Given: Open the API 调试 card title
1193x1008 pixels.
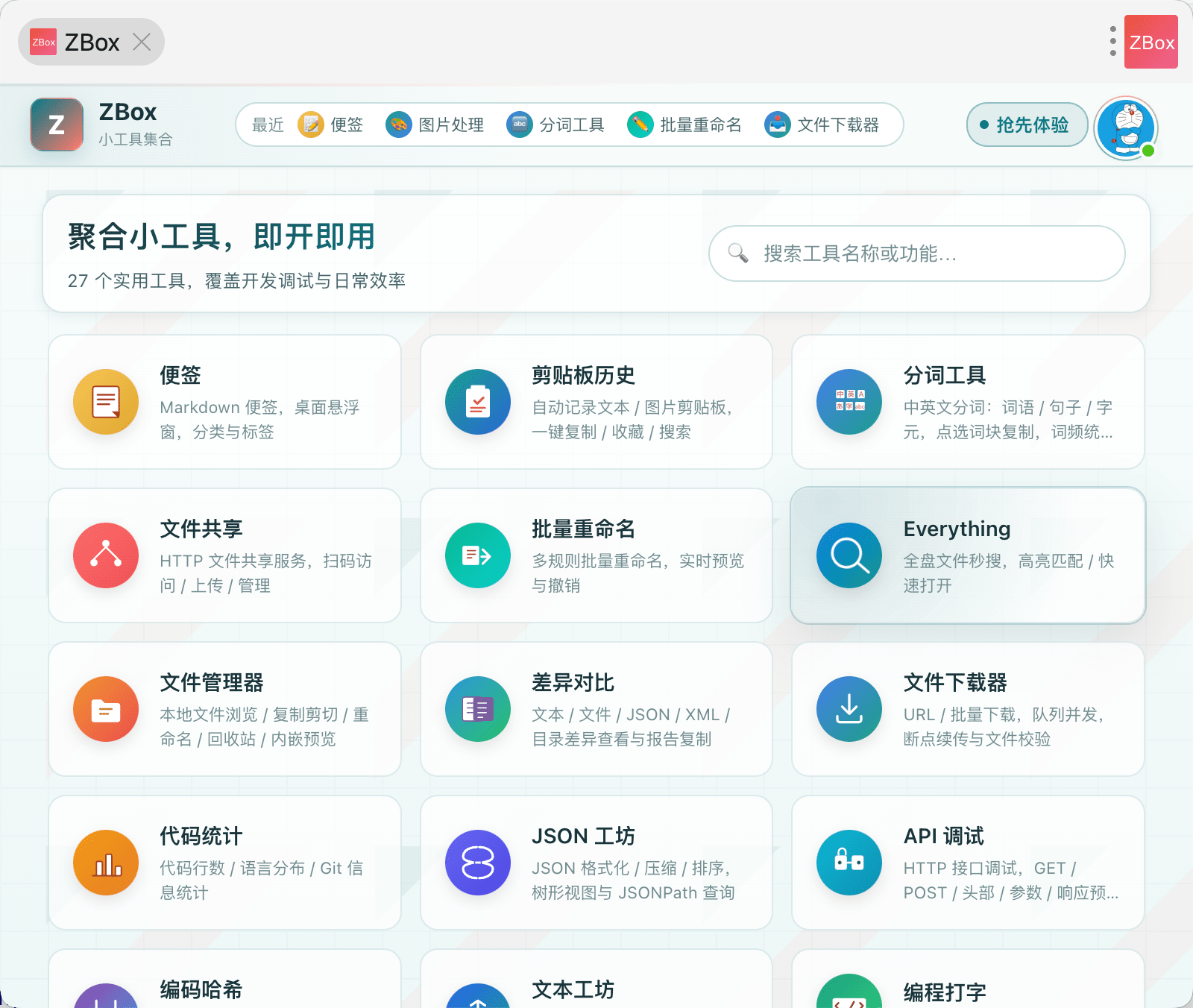Looking at the screenshot, I should click(x=944, y=836).
